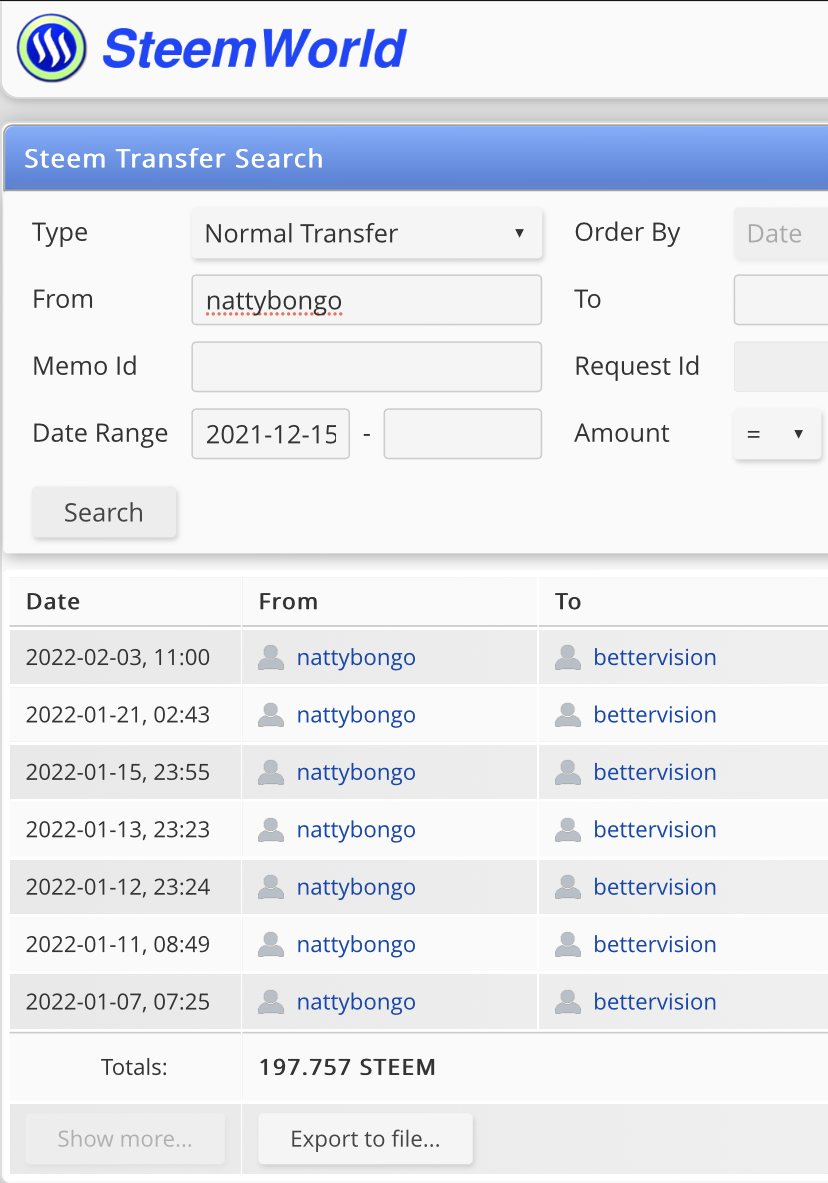The image size is (828, 1183).
Task: Click the To column header
Action: click(568, 601)
